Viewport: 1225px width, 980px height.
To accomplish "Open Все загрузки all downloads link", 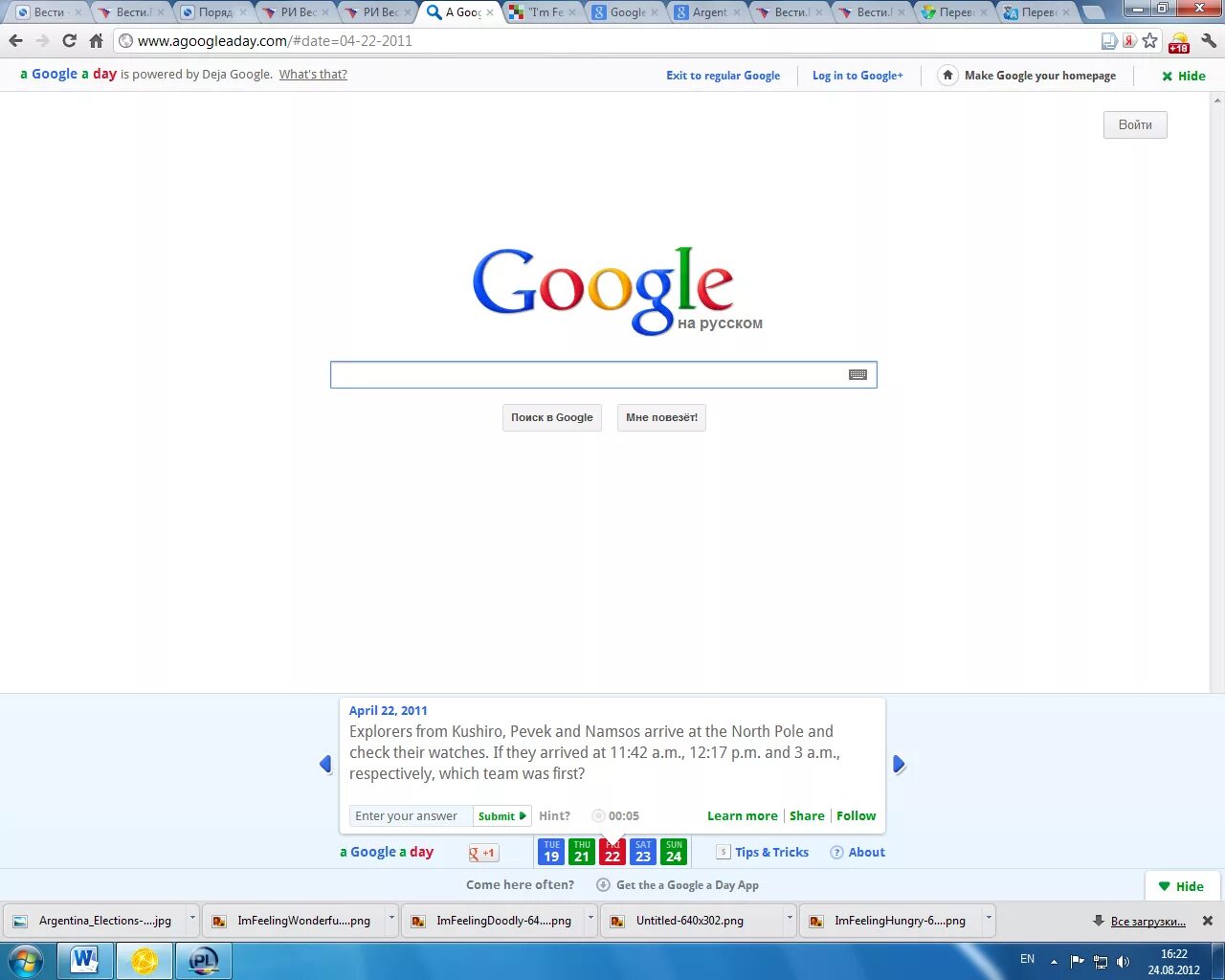I will [1148, 921].
